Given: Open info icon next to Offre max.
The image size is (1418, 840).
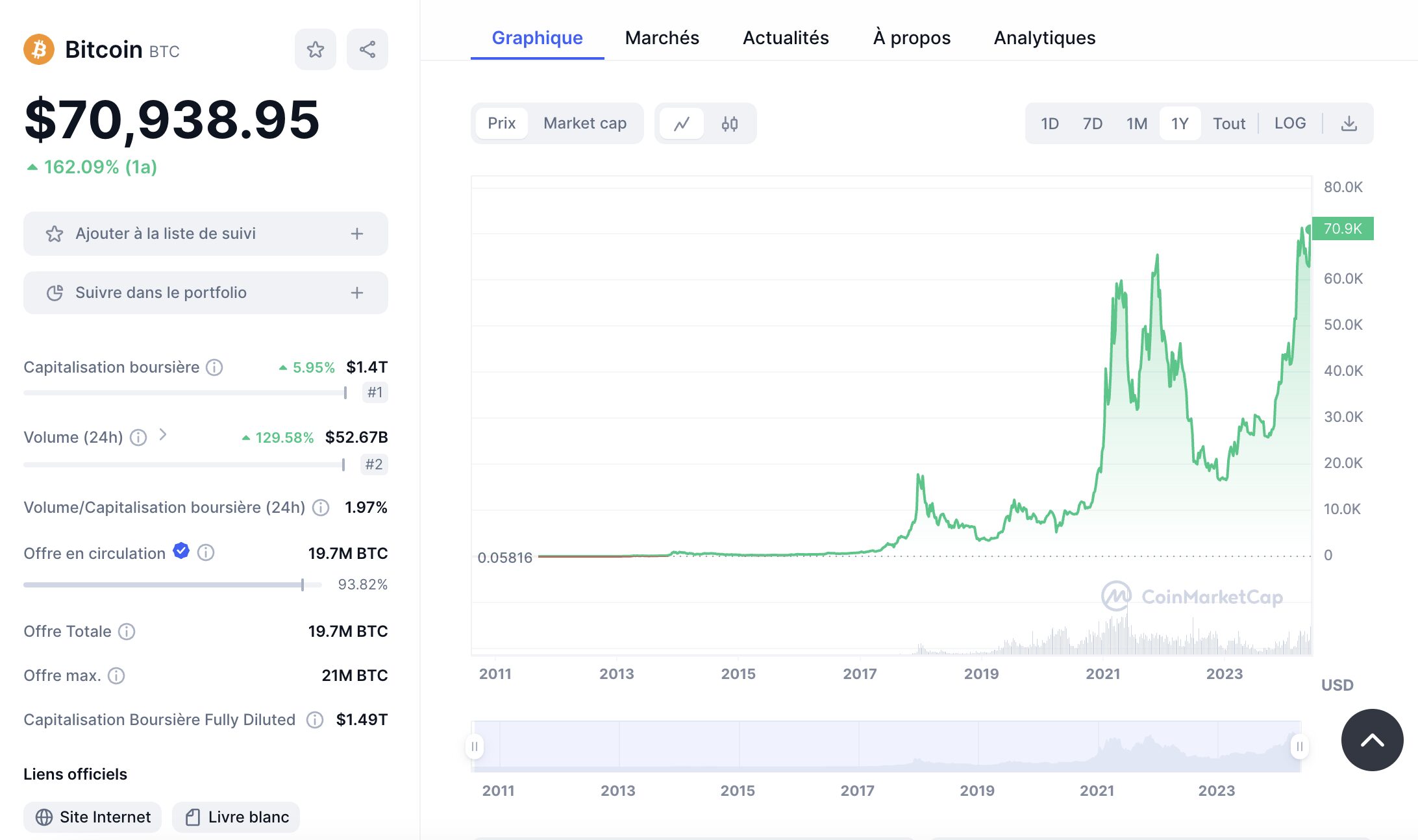Looking at the screenshot, I should point(116,676).
